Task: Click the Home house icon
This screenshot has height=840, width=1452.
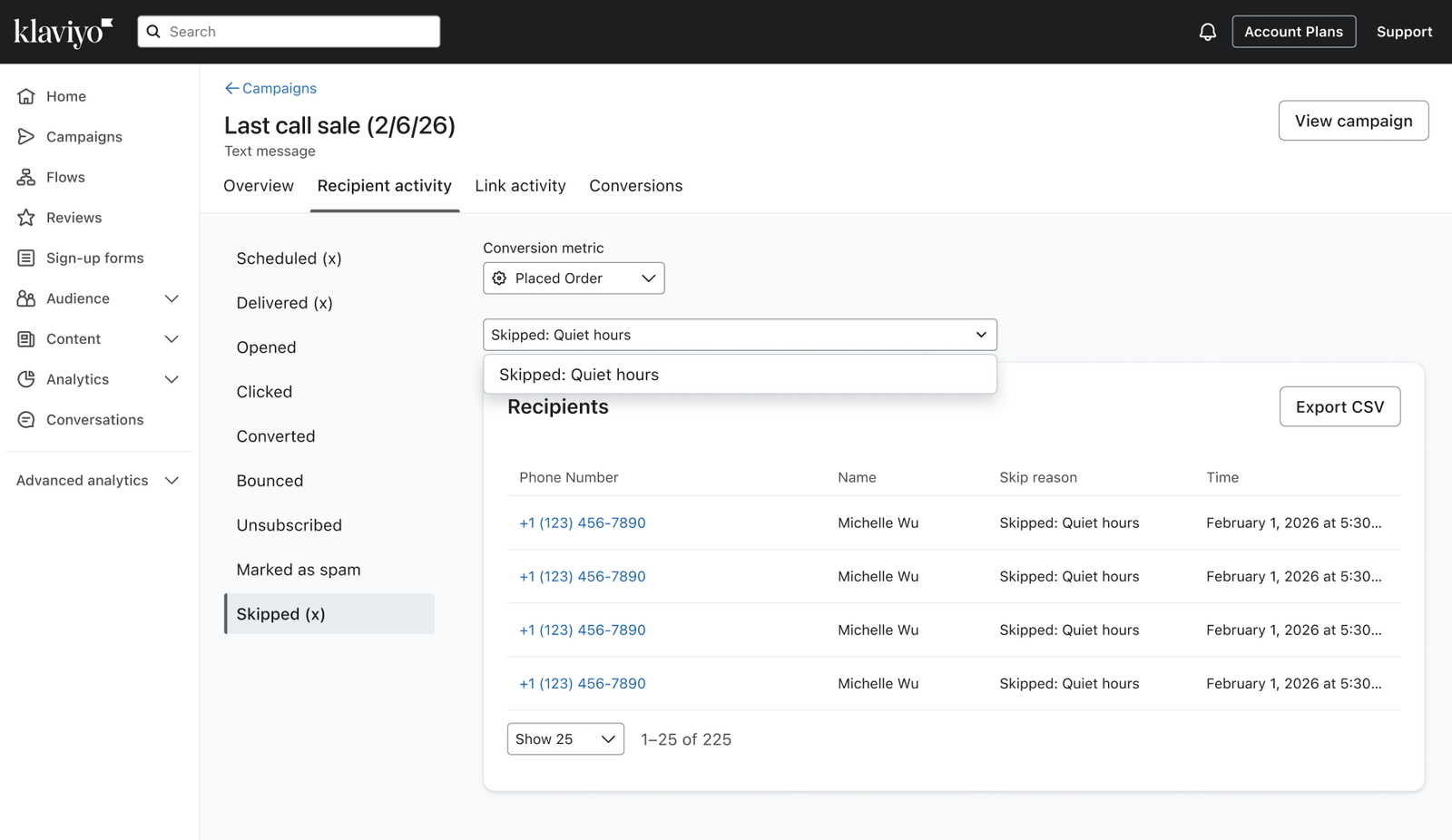Action: click(x=26, y=96)
